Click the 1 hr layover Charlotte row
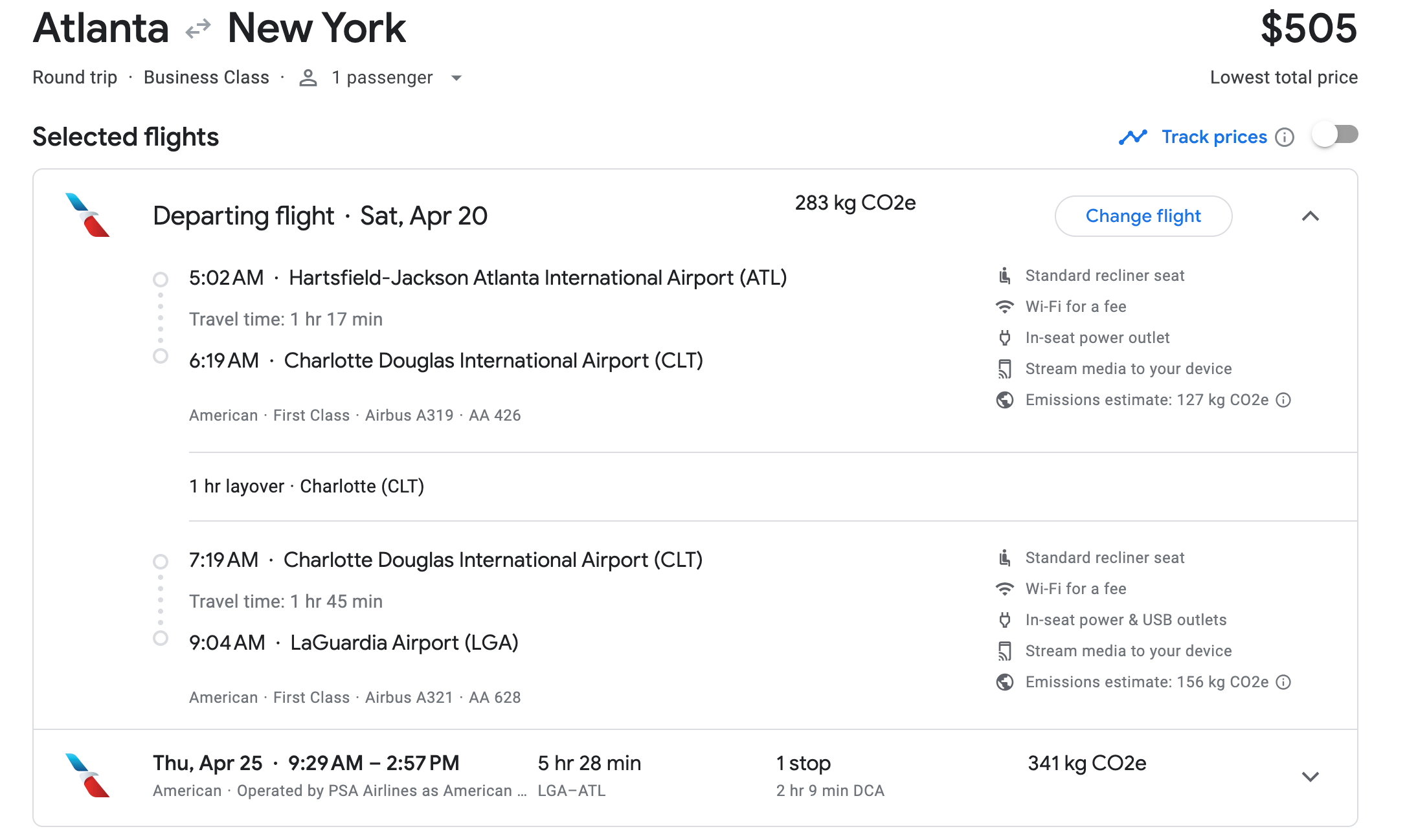1418x840 pixels. 306,486
